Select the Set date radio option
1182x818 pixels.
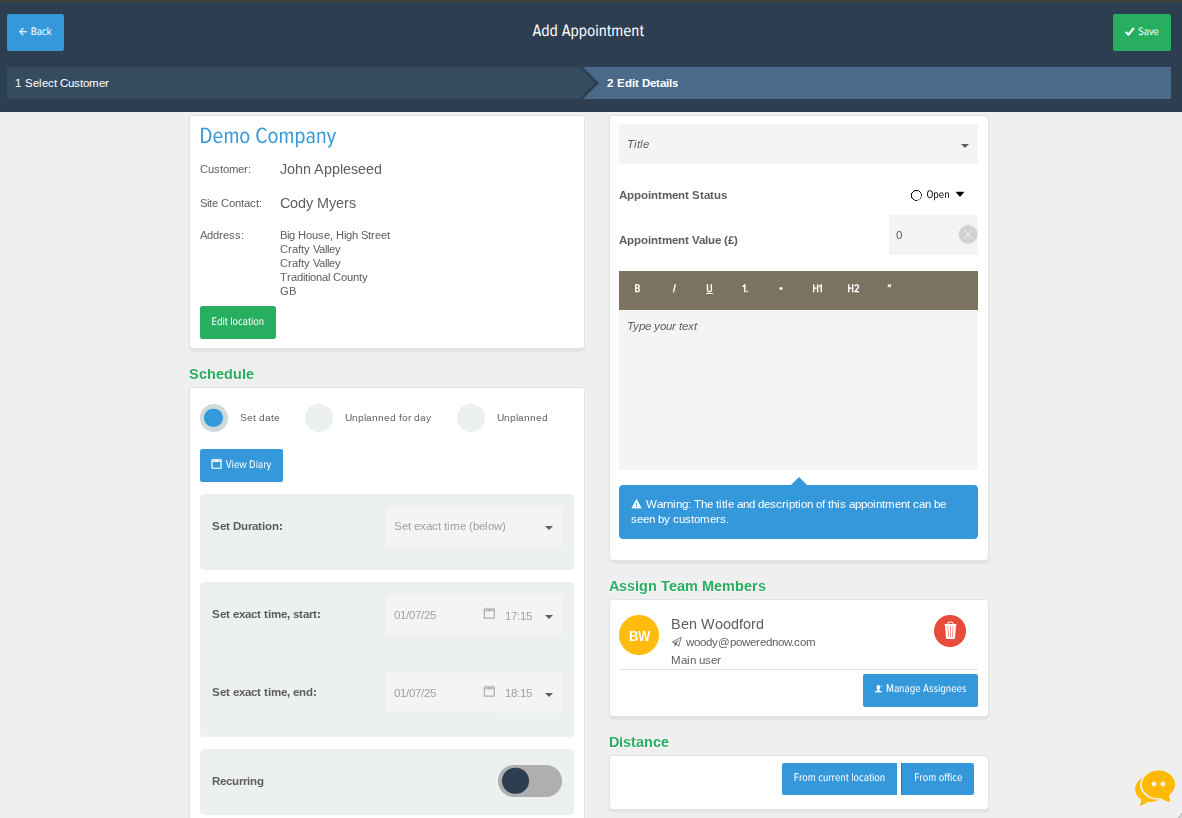[214, 418]
